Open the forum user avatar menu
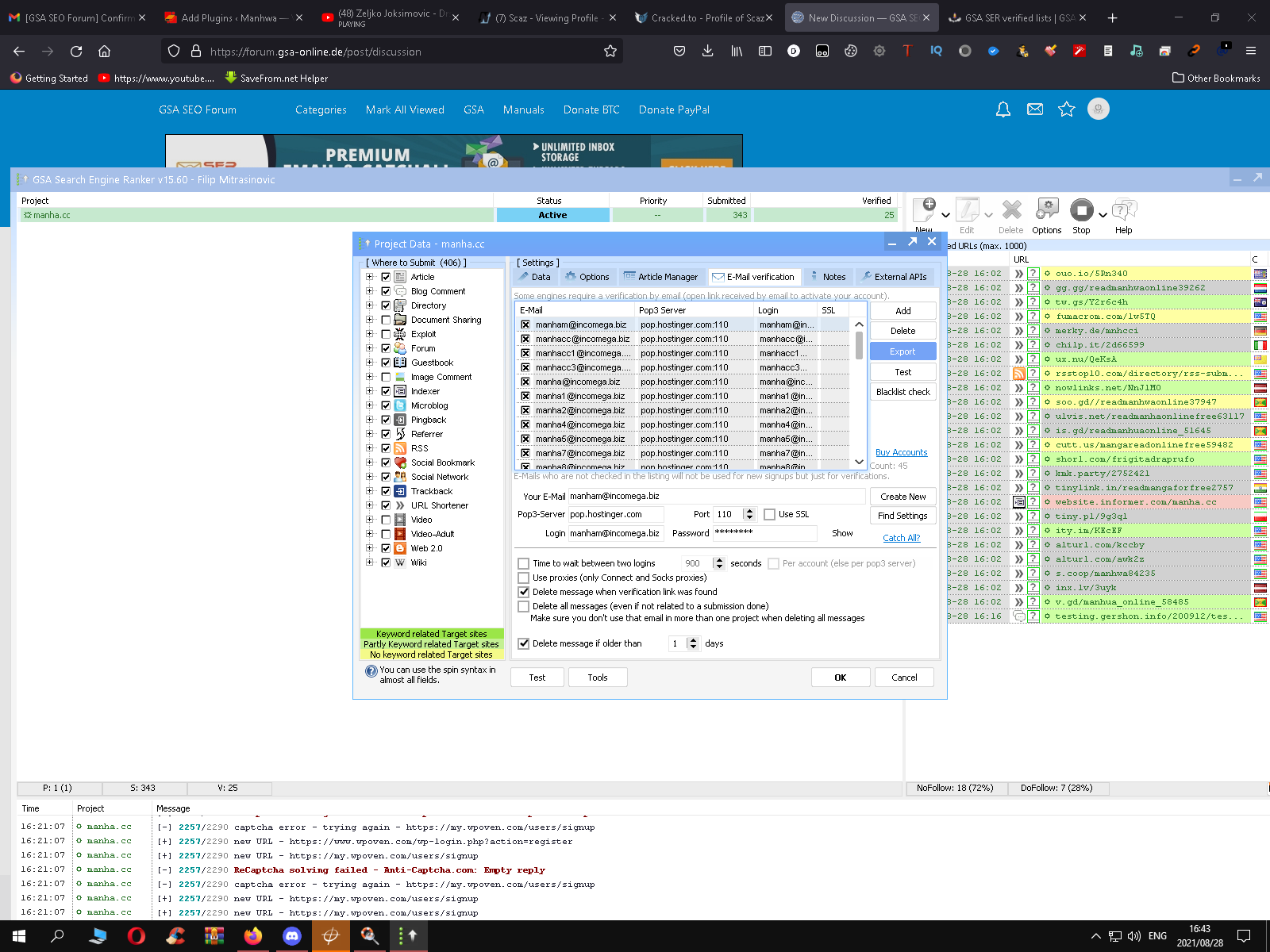The height and width of the screenshot is (952, 1270). [x=1099, y=109]
